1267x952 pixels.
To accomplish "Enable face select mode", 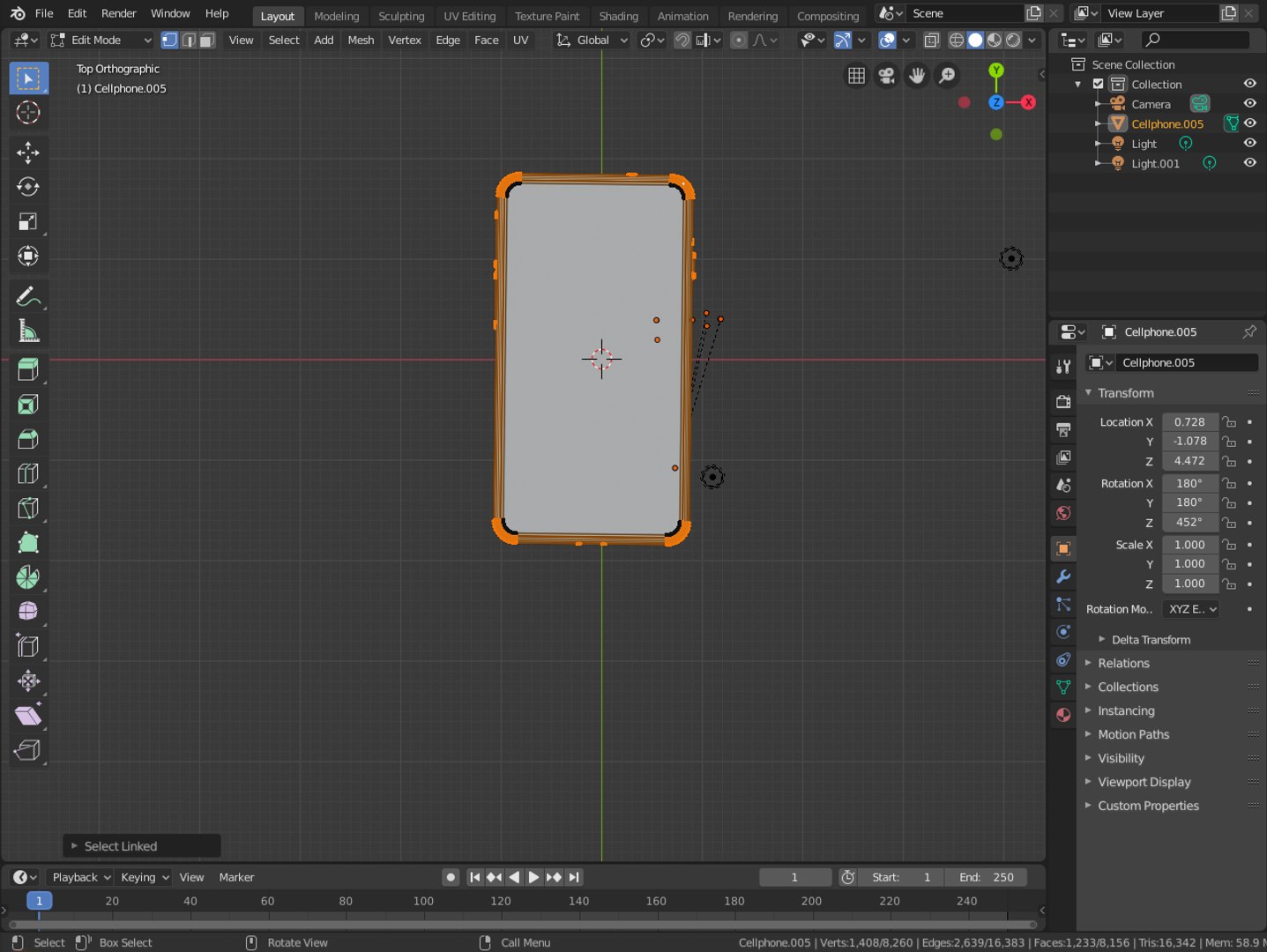I will [x=207, y=41].
